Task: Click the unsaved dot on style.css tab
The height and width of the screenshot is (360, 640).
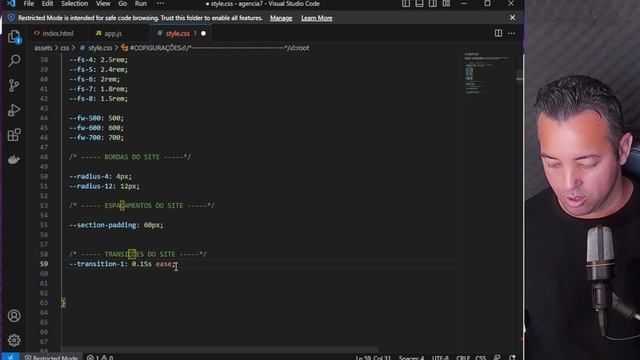Action: 203,33
